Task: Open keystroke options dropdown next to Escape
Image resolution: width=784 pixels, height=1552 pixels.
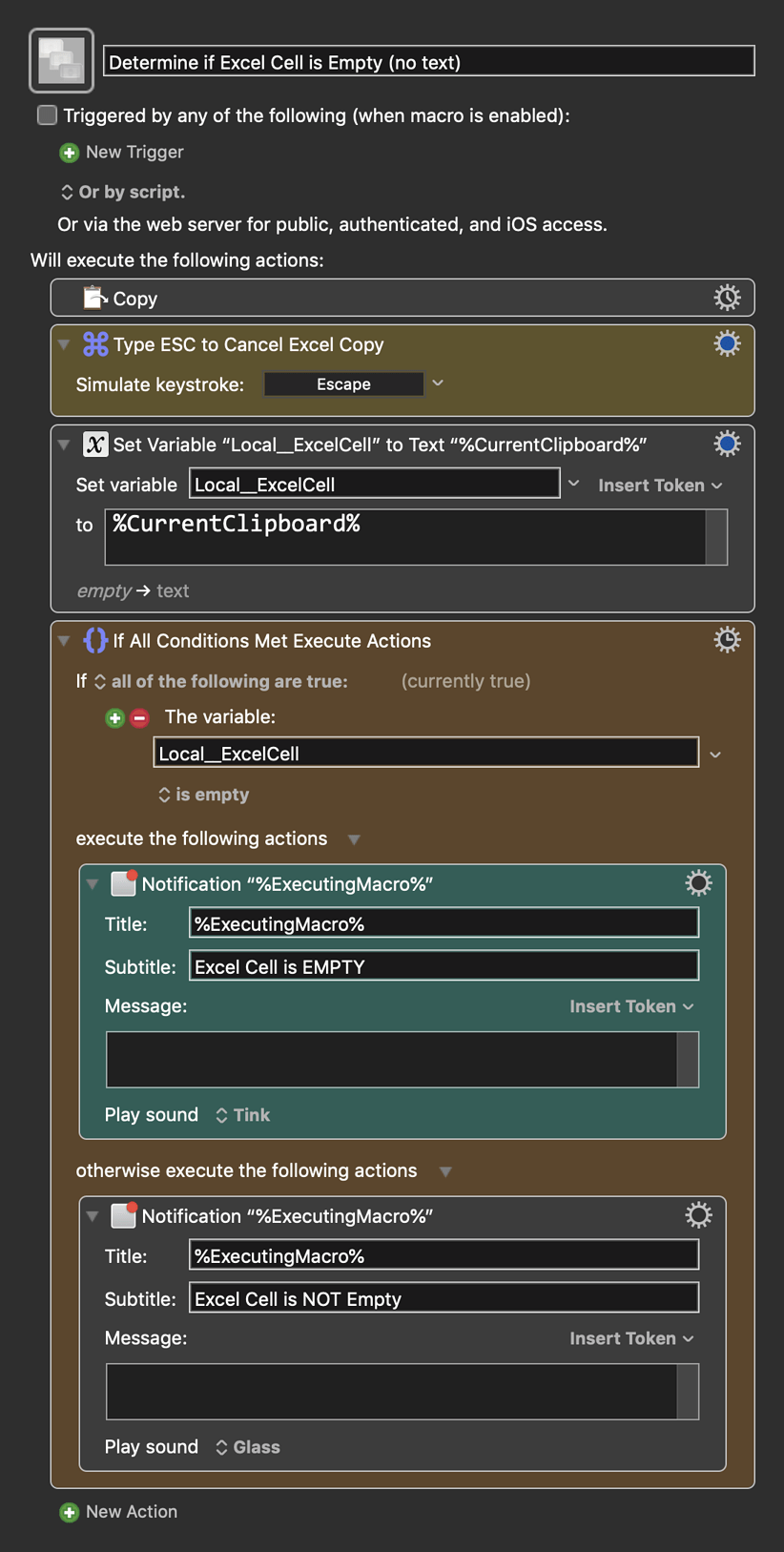Action: [438, 383]
